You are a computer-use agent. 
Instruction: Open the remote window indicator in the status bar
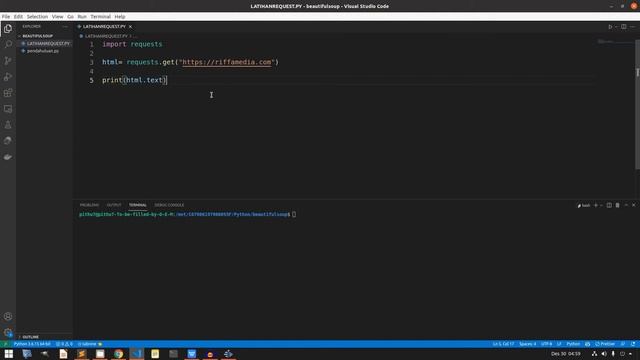(5, 344)
